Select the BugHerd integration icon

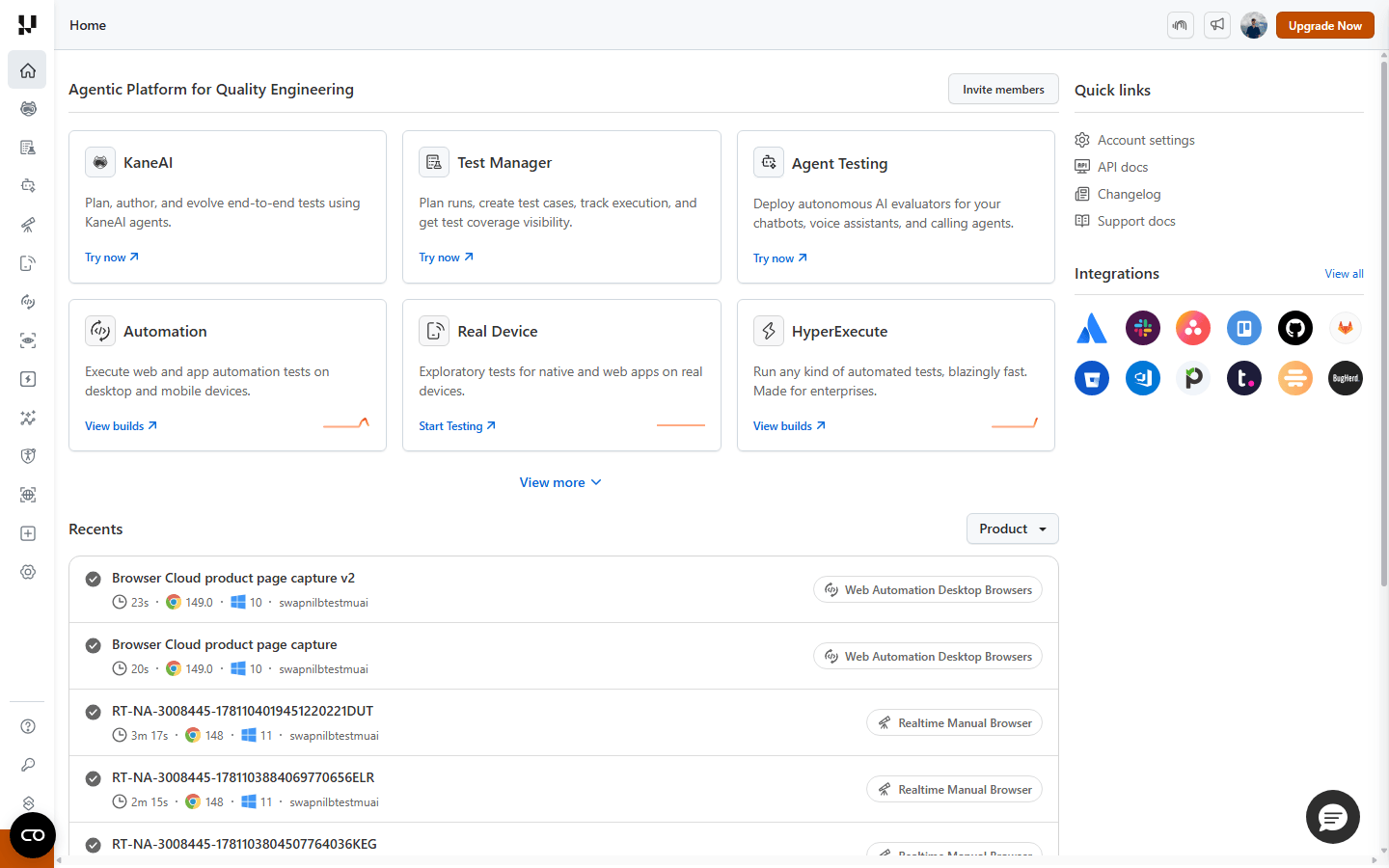[1346, 378]
